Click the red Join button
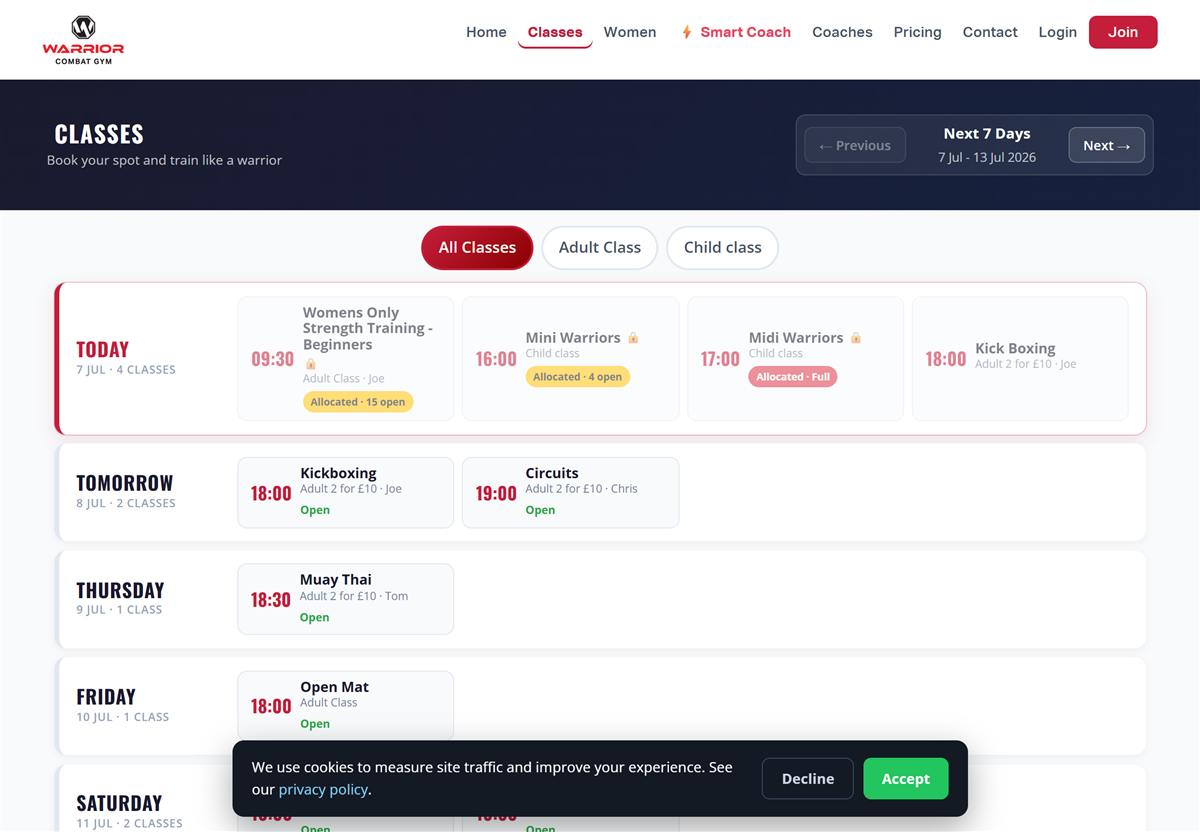 tap(1123, 32)
